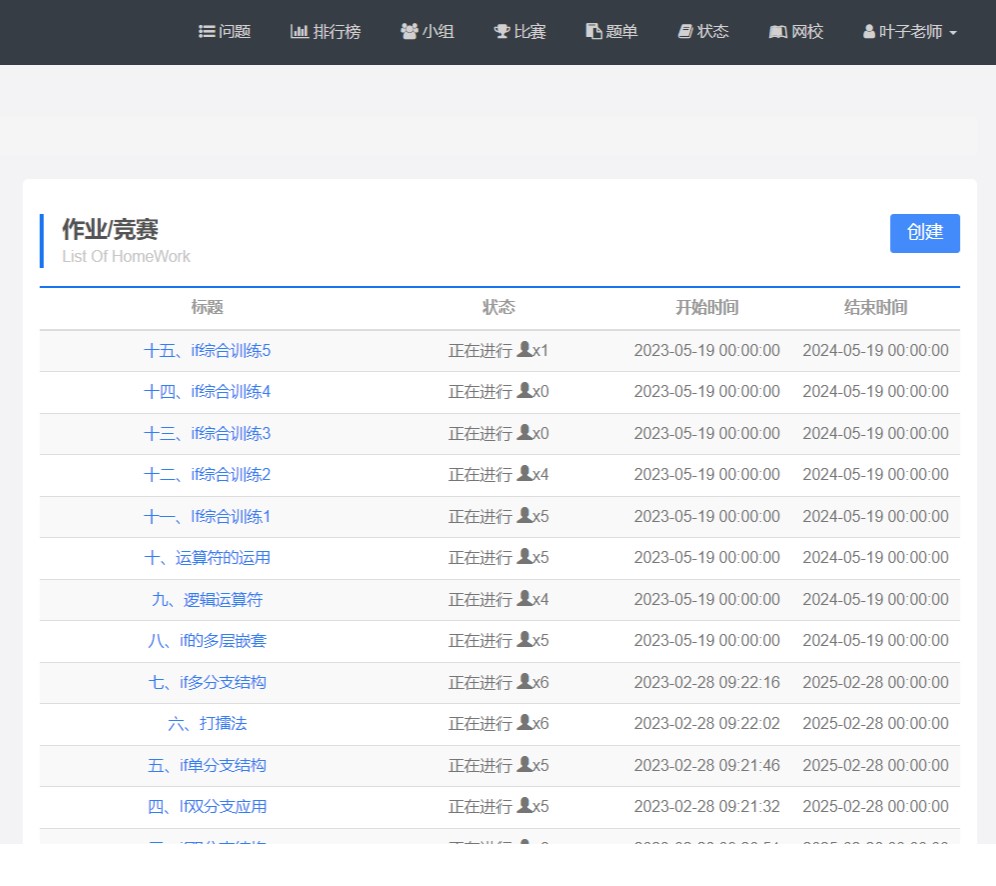Image resolution: width=996 pixels, height=886 pixels.
Task: Open homework 七、if多分支结构
Action: tap(207, 683)
